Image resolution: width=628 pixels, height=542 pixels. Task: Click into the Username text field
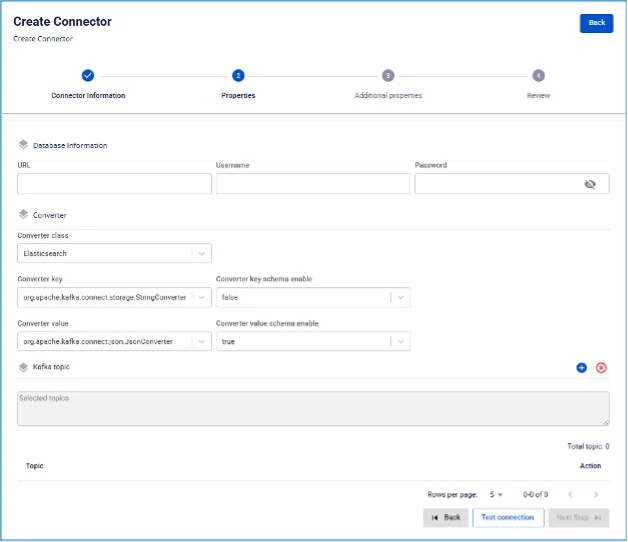pyautogui.click(x=313, y=183)
